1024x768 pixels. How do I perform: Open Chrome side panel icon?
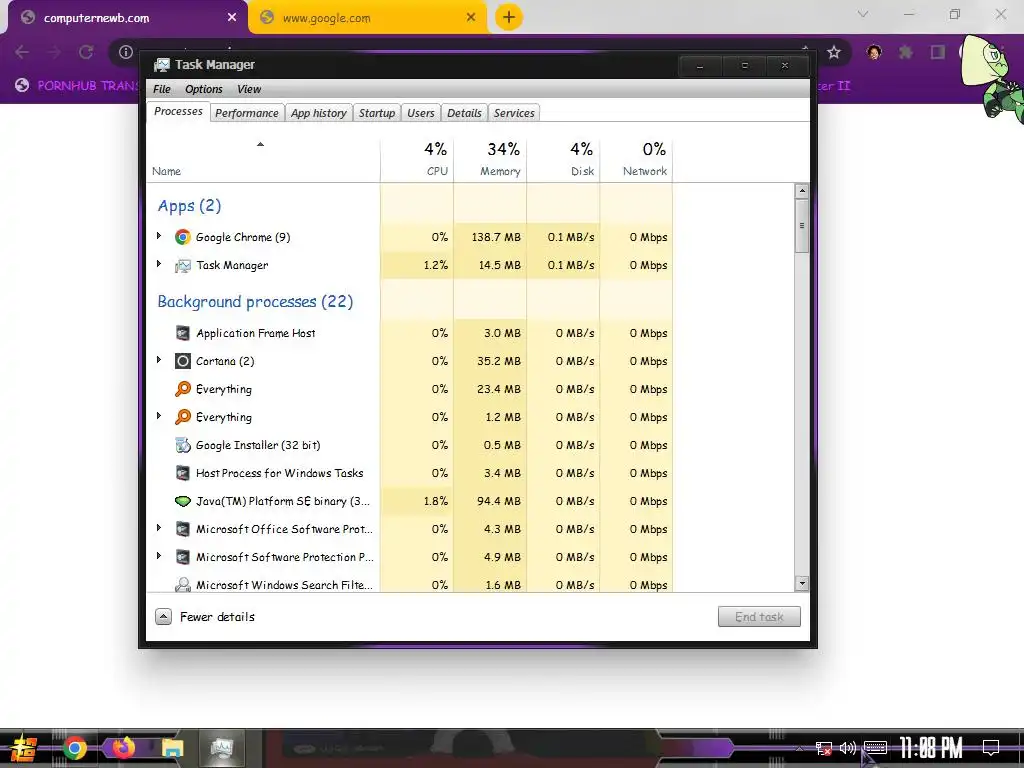[x=938, y=52]
